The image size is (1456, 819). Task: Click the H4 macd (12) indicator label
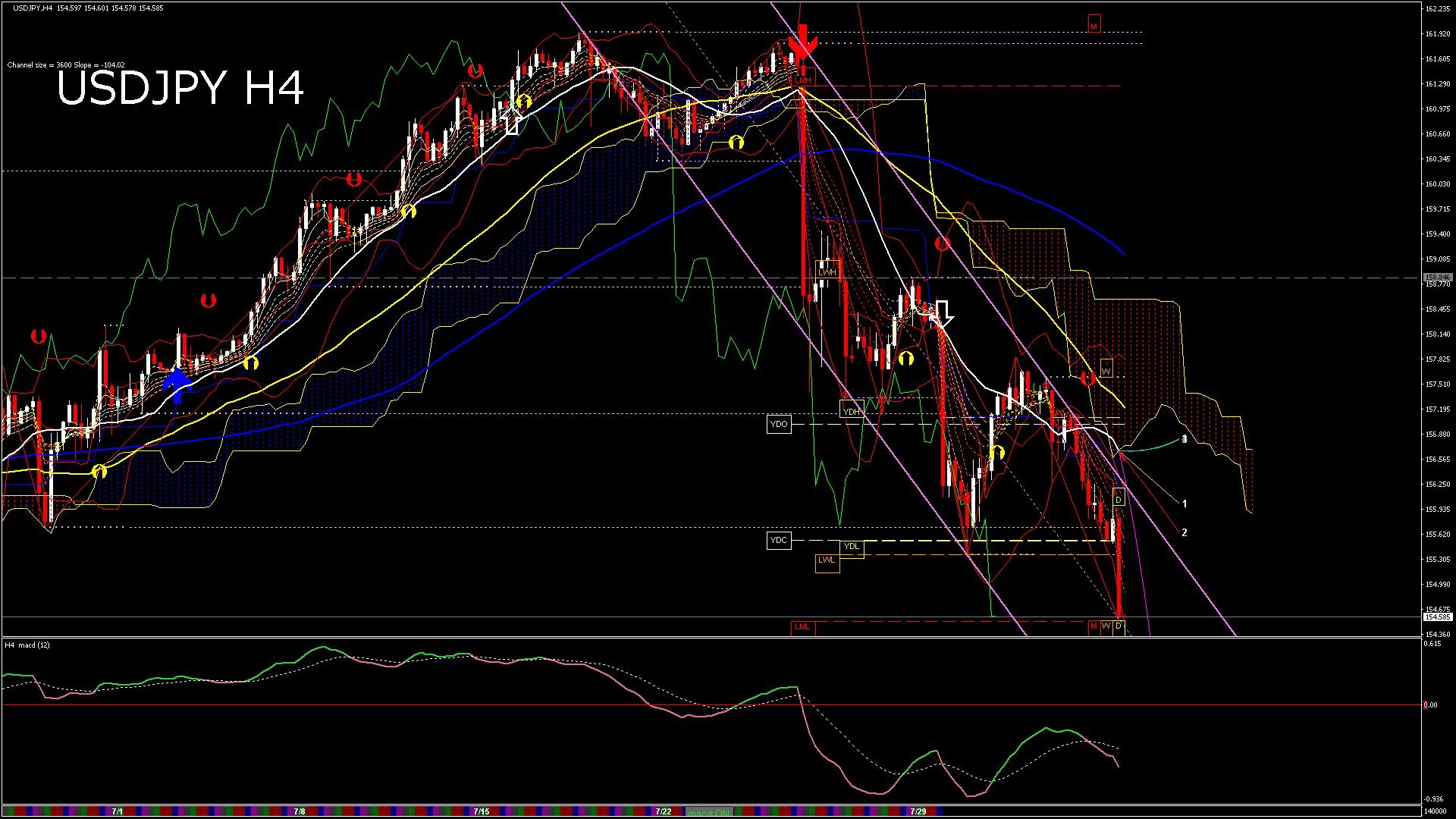coord(27,645)
